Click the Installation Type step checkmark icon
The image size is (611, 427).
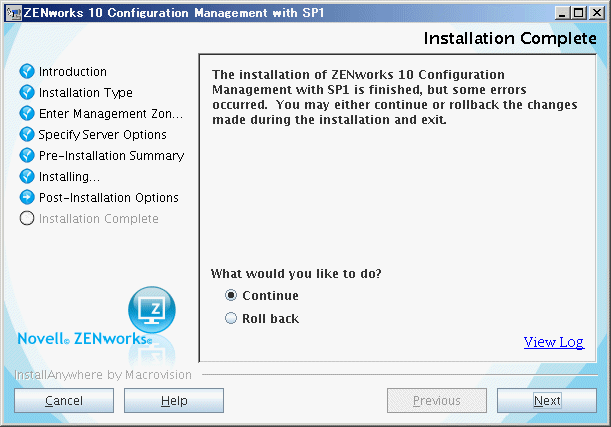[x=27, y=92]
